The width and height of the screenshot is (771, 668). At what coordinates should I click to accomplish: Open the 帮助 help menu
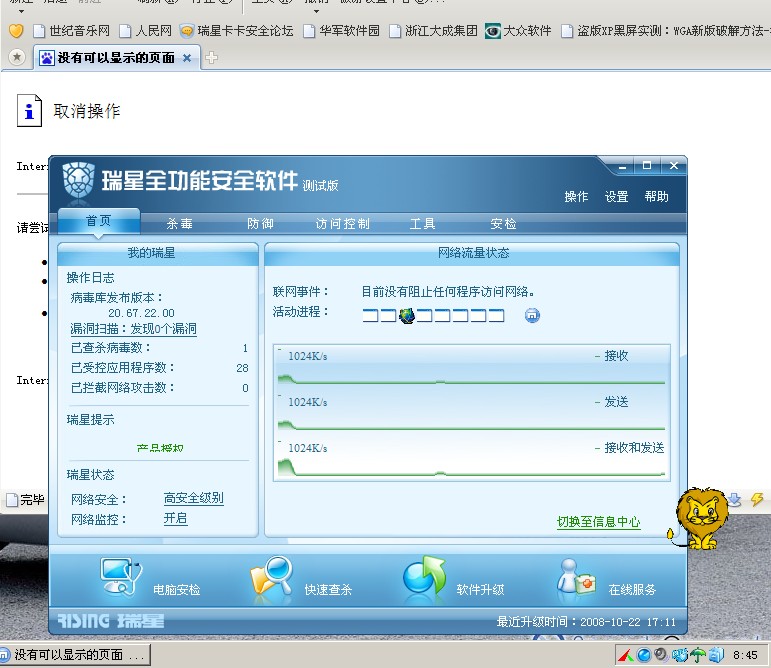(x=656, y=197)
